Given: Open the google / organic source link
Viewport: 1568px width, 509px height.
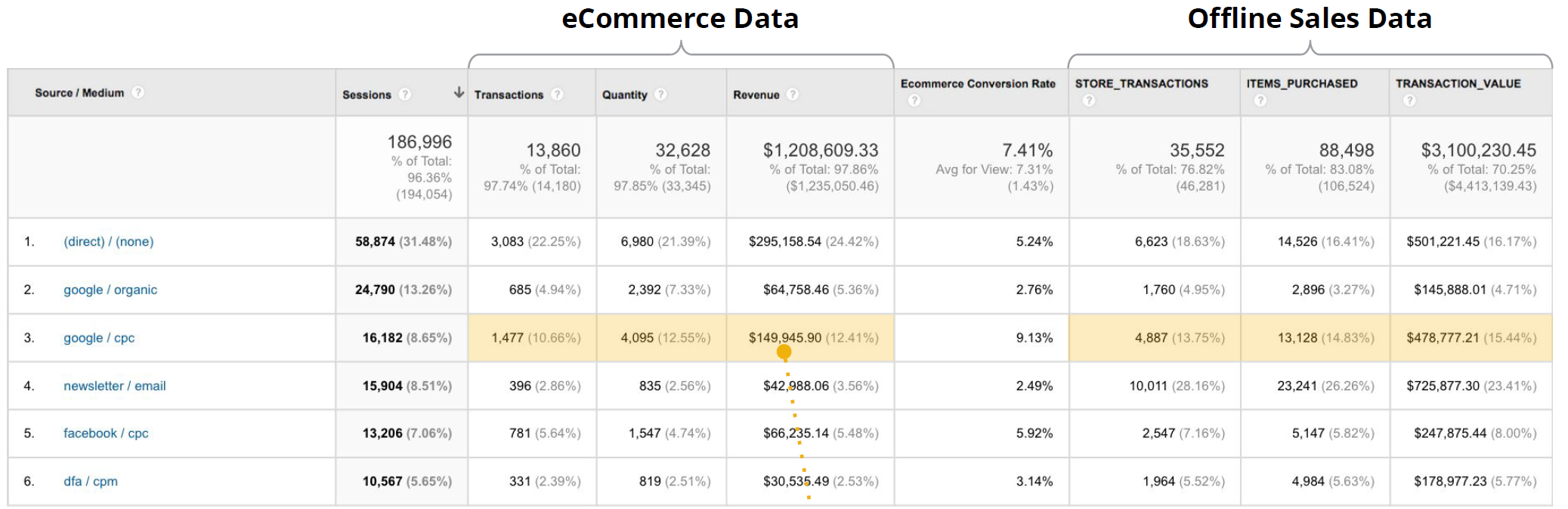Looking at the screenshot, I should pyautogui.click(x=110, y=290).
